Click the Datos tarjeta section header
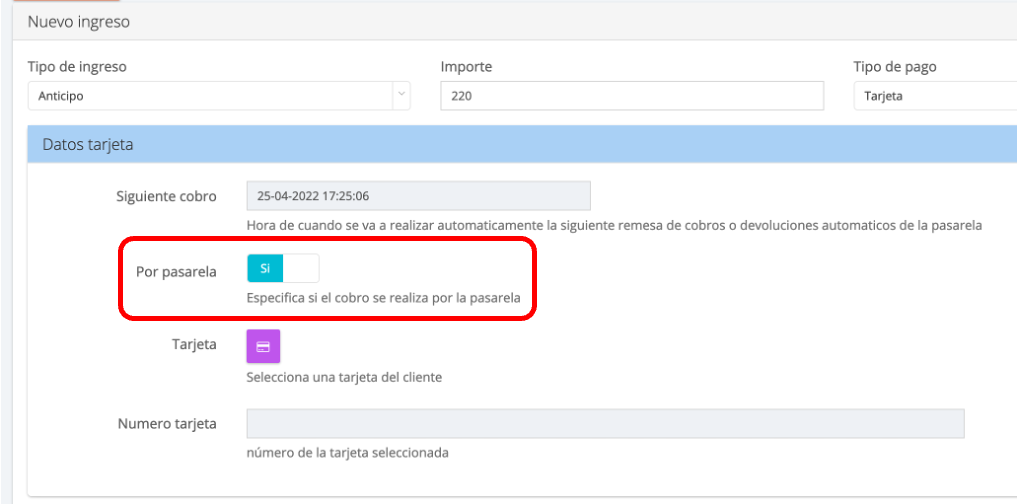The width and height of the screenshot is (1018, 504). (x=88, y=145)
